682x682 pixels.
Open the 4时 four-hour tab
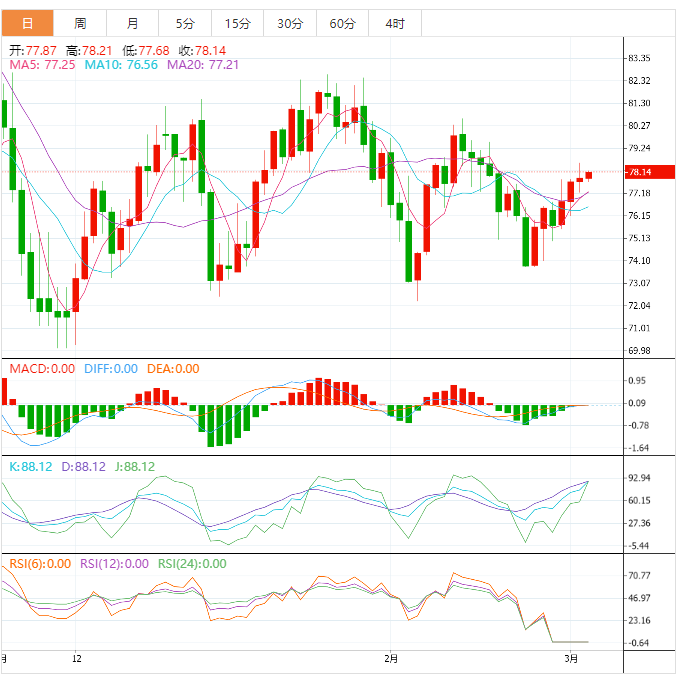point(394,23)
